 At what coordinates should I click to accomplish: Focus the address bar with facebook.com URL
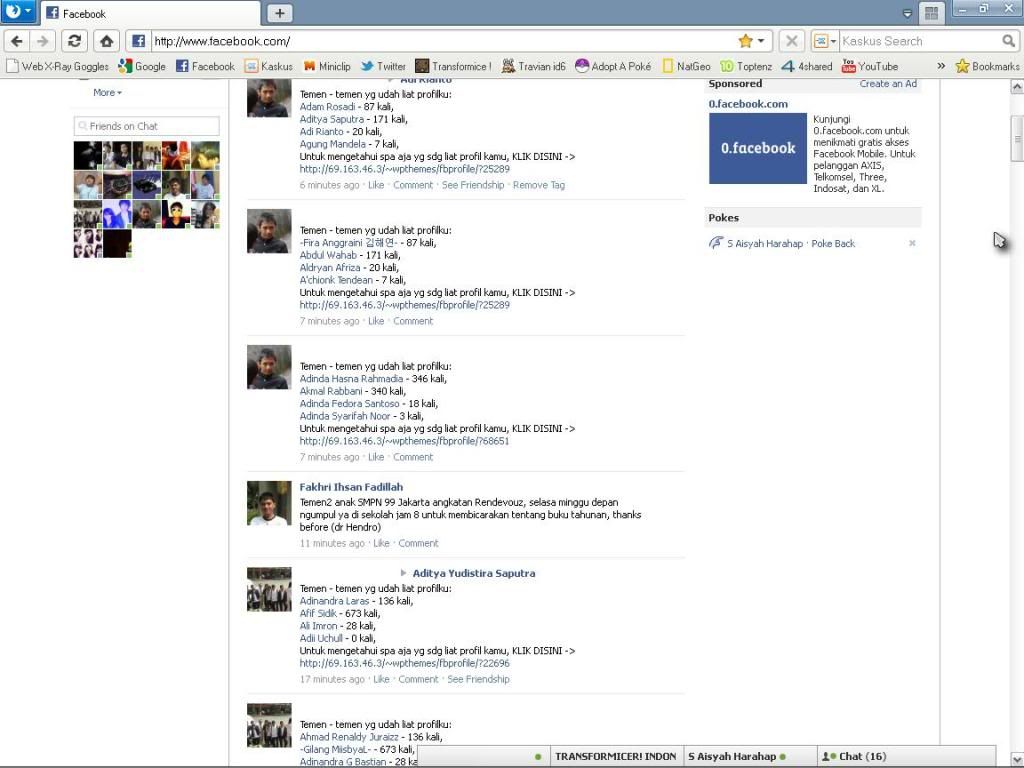(x=444, y=41)
